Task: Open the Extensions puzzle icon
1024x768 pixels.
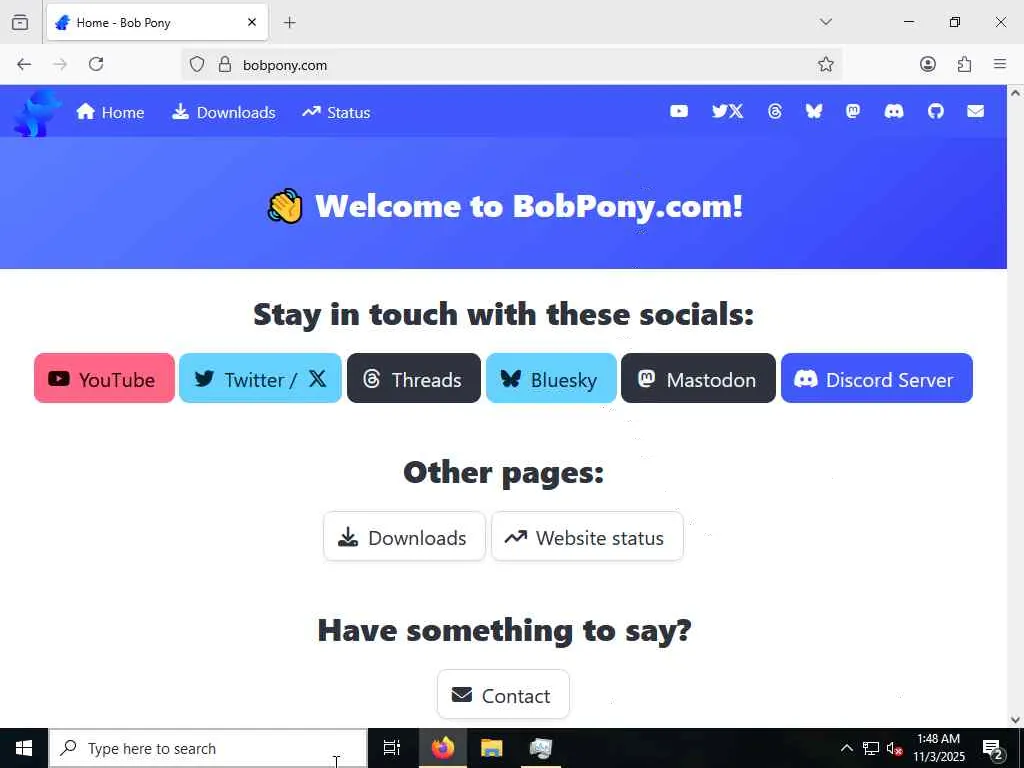Action: [x=964, y=64]
